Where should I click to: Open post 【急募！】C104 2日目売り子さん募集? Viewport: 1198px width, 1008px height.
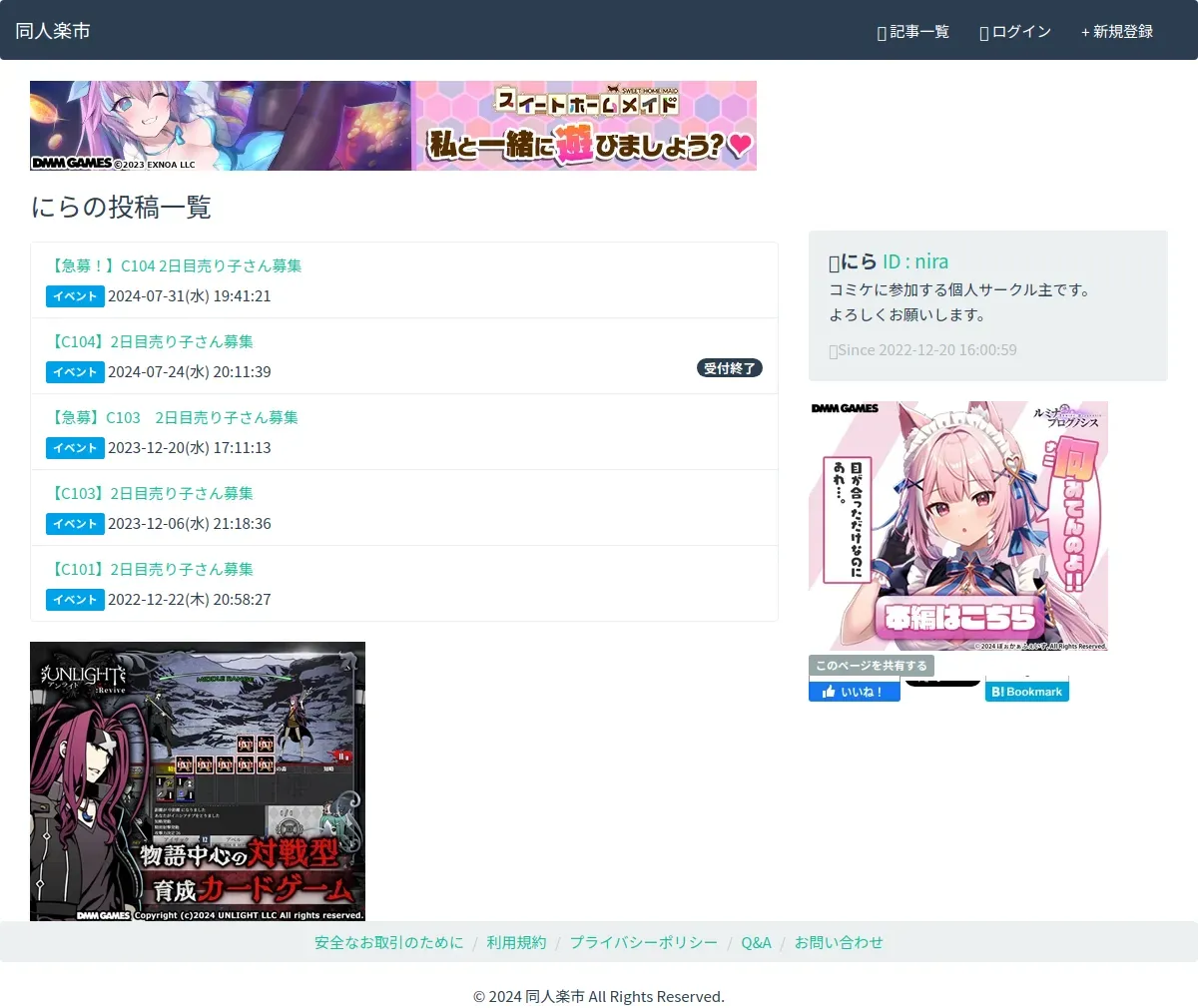(x=174, y=265)
